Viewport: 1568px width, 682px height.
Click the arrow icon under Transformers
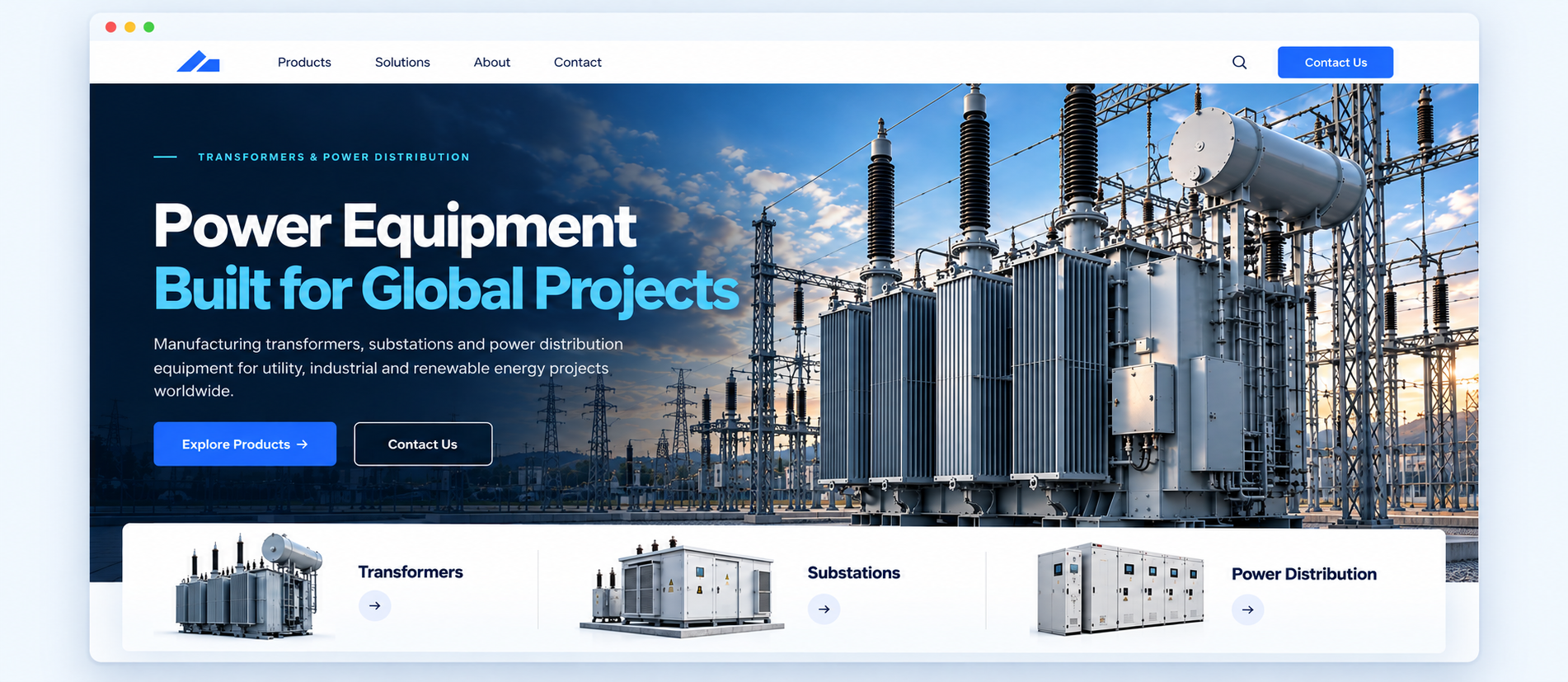click(x=375, y=606)
